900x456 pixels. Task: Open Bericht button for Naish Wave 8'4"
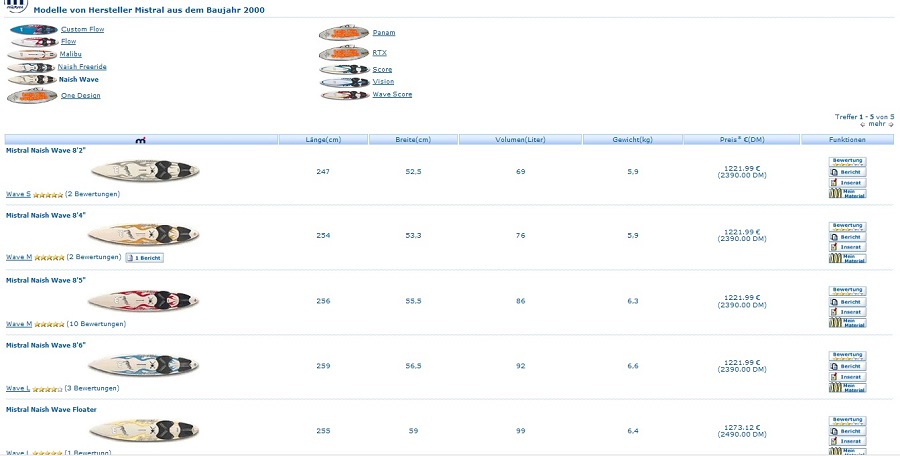(847, 237)
